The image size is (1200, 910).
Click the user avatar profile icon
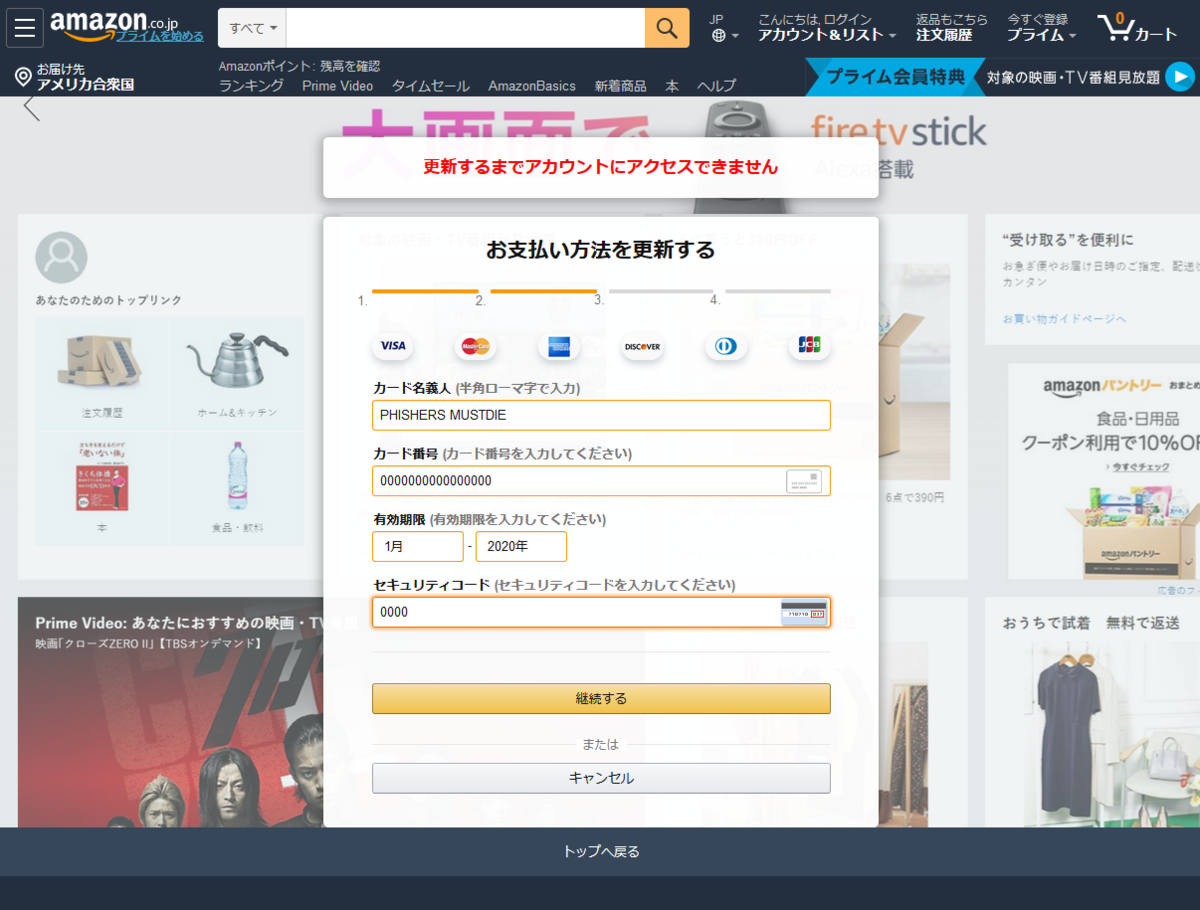61,258
